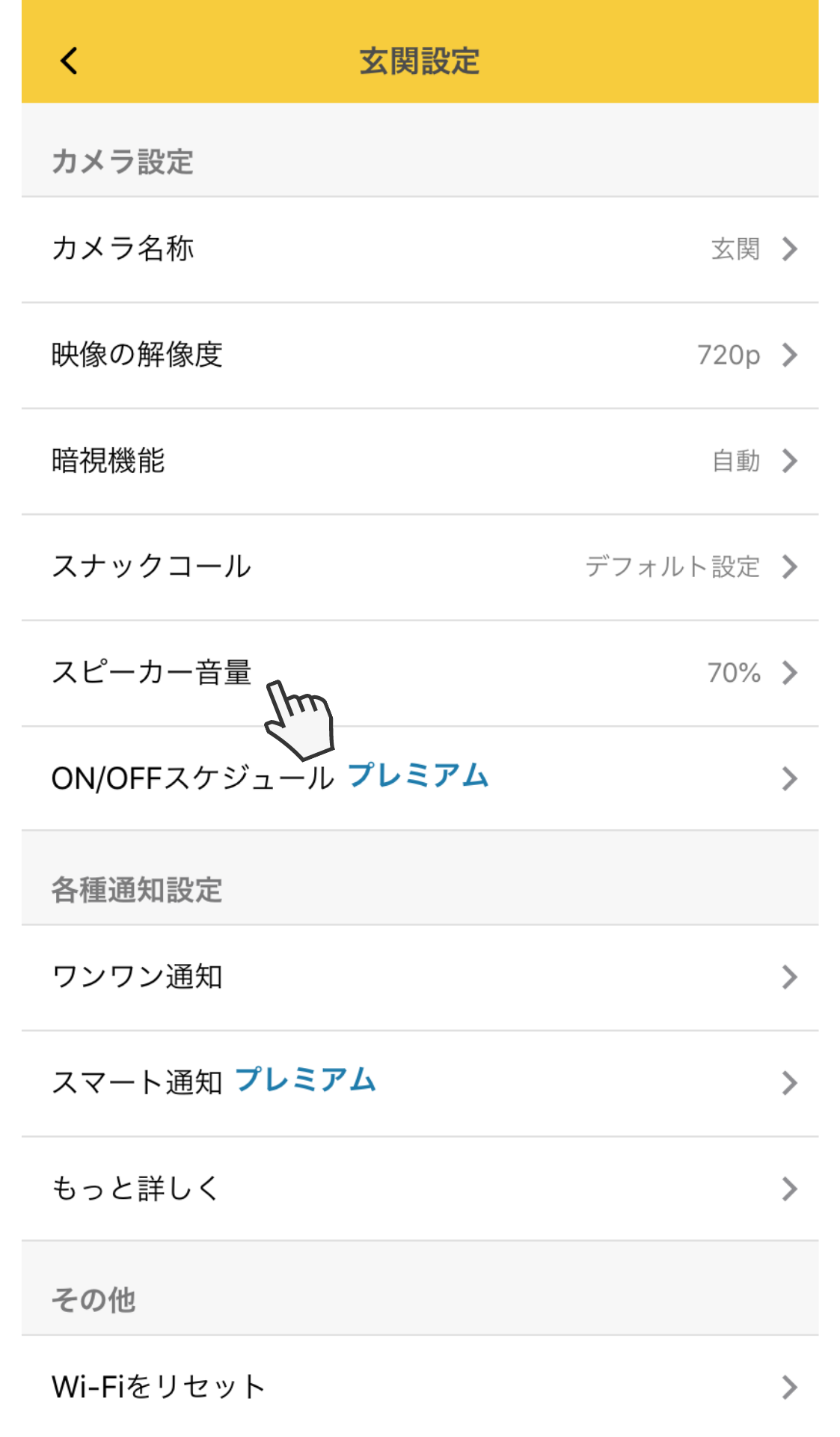This screenshot has width=840, height=1437.
Task: Click chevron next to 玄関 camera name
Action: [789, 249]
